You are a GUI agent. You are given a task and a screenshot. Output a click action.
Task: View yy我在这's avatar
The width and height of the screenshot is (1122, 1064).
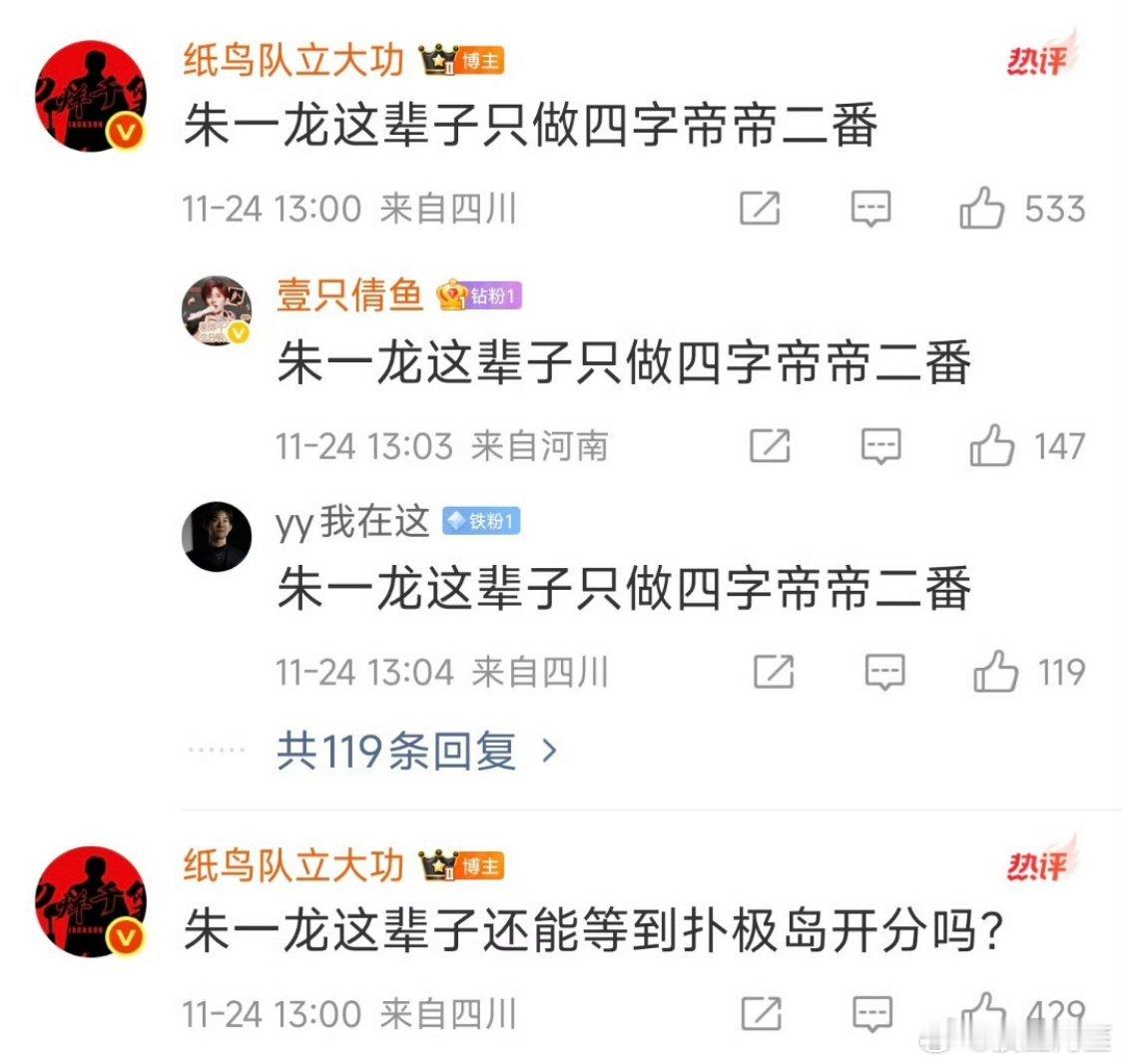click(x=217, y=536)
